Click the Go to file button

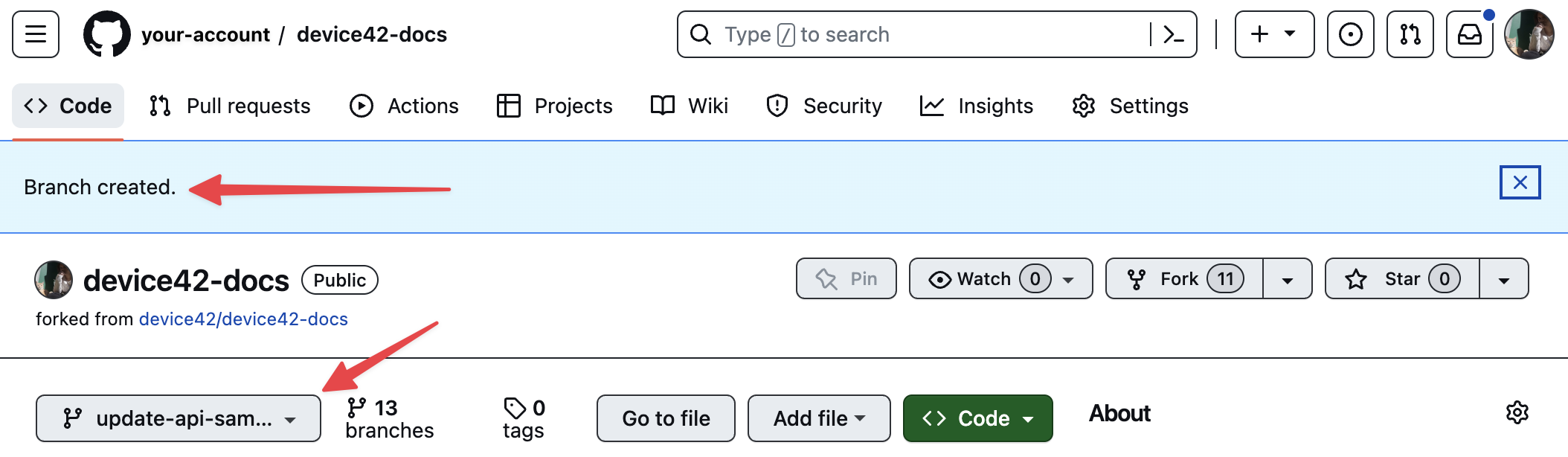point(666,418)
